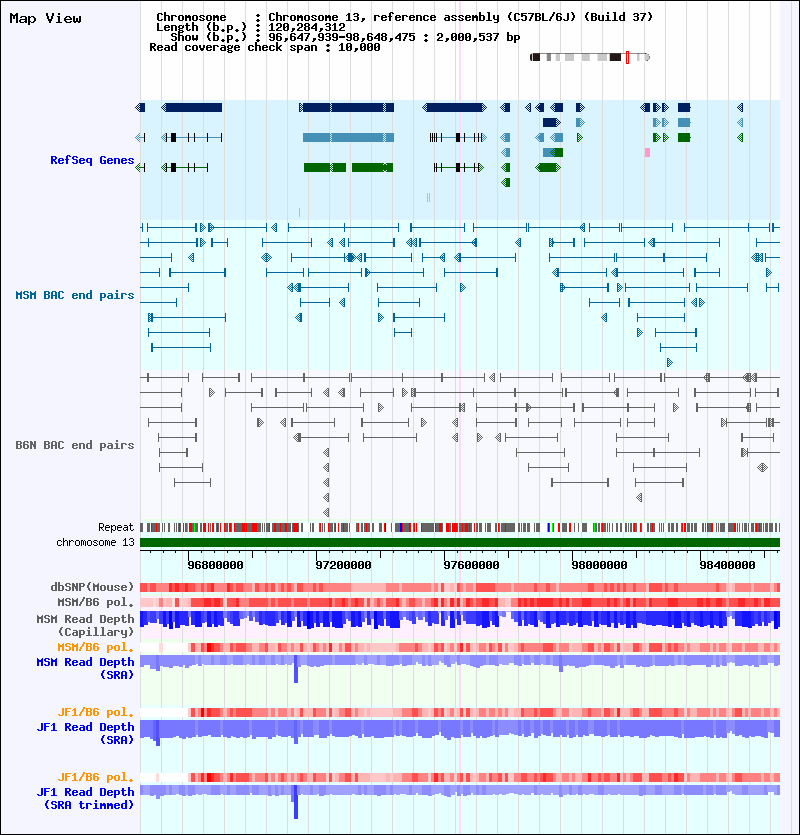Select the B6N BAC end pairs label

(x=75, y=445)
